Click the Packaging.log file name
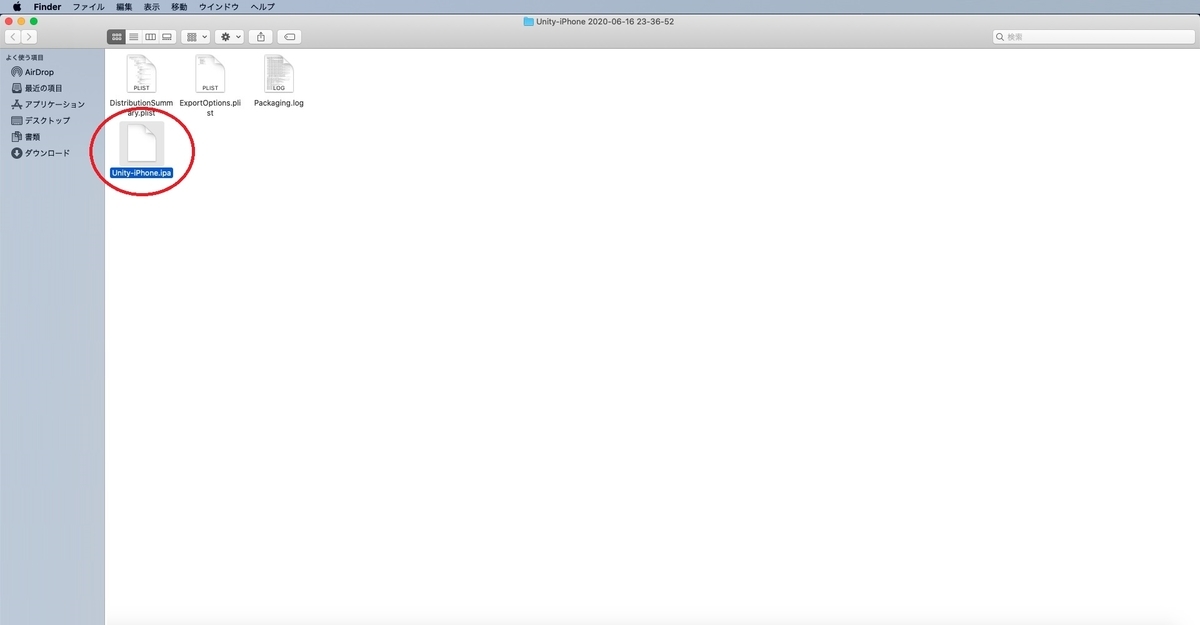The image size is (1200, 625). click(279, 103)
